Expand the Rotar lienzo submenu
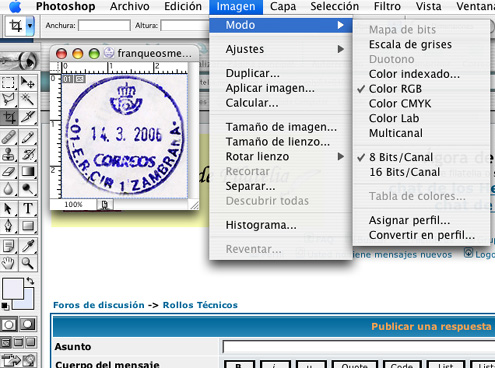495x368 pixels. click(281, 157)
